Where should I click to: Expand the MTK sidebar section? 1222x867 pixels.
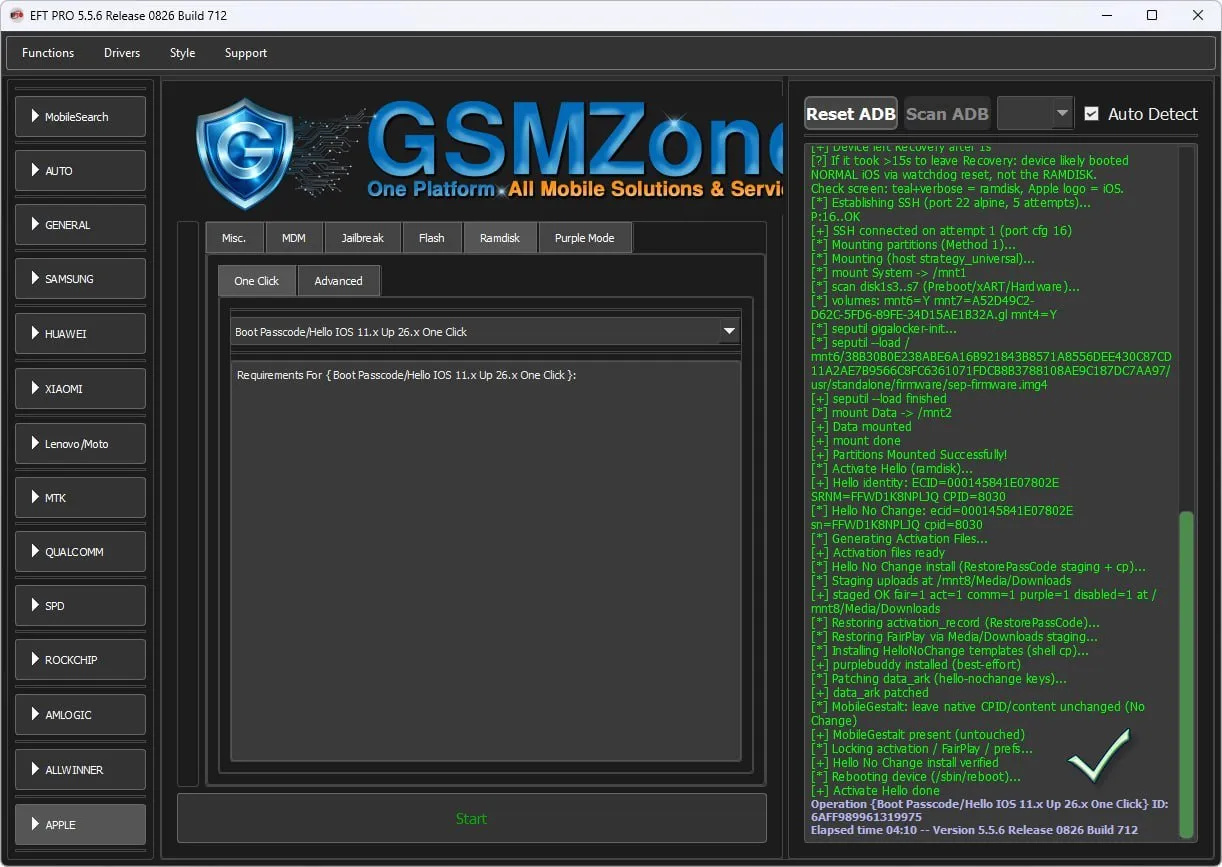pyautogui.click(x=80, y=497)
